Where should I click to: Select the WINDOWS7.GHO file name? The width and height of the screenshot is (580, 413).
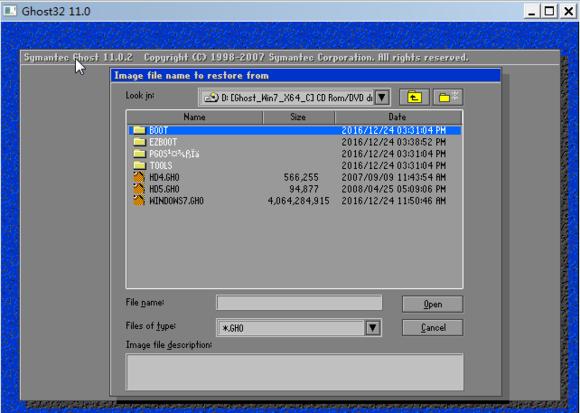(176, 201)
